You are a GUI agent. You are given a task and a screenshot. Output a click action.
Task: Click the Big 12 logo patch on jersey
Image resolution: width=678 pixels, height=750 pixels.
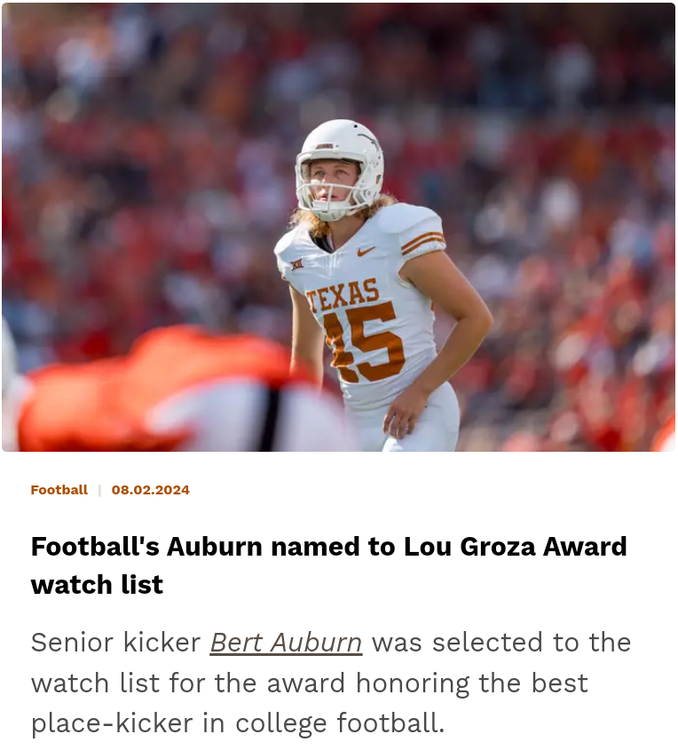point(297,266)
